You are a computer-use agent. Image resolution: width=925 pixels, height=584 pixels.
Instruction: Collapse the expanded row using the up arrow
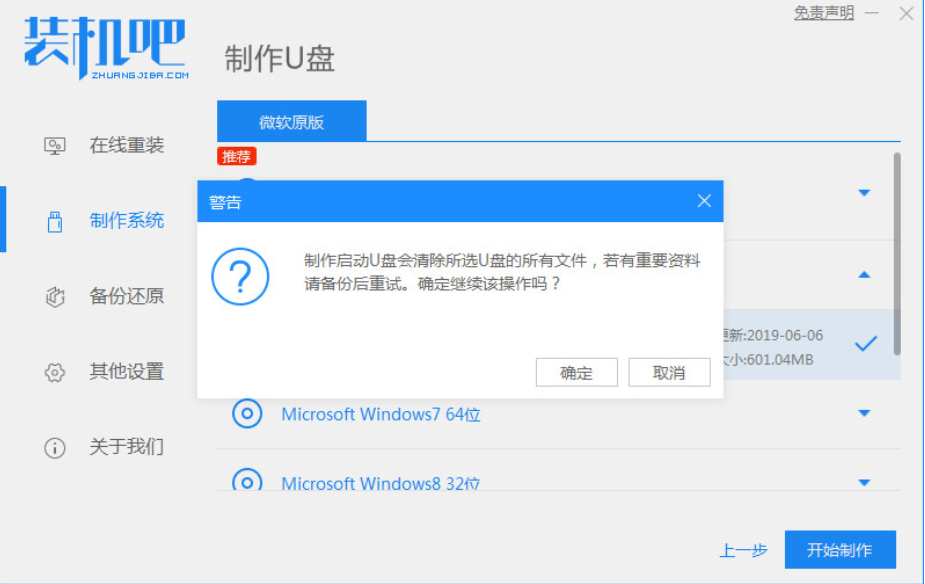(864, 275)
